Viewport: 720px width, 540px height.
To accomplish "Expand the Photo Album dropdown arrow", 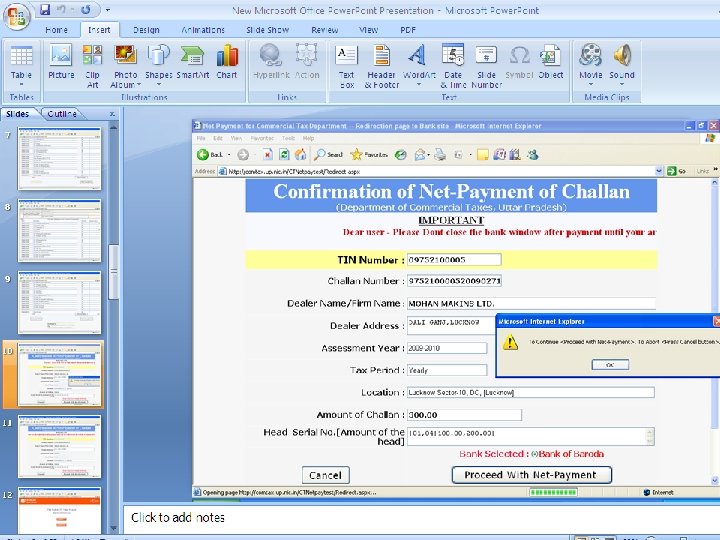I will click(139, 85).
